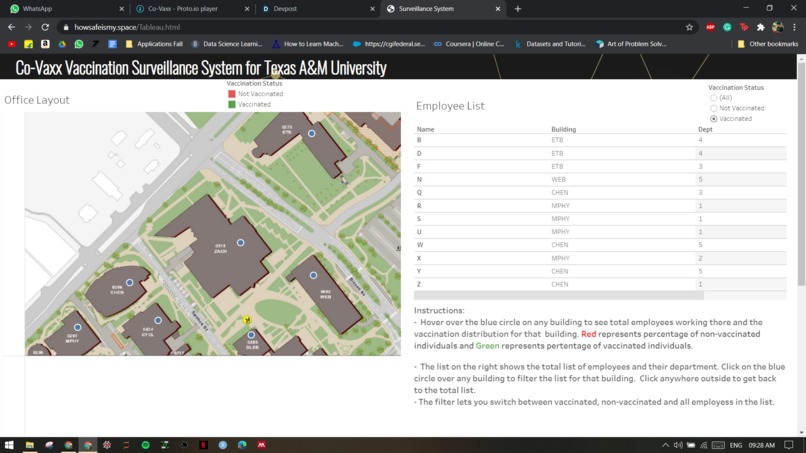The width and height of the screenshot is (806, 453).
Task: Open Microsoft Edge from the taskbar
Action: click(x=242, y=445)
